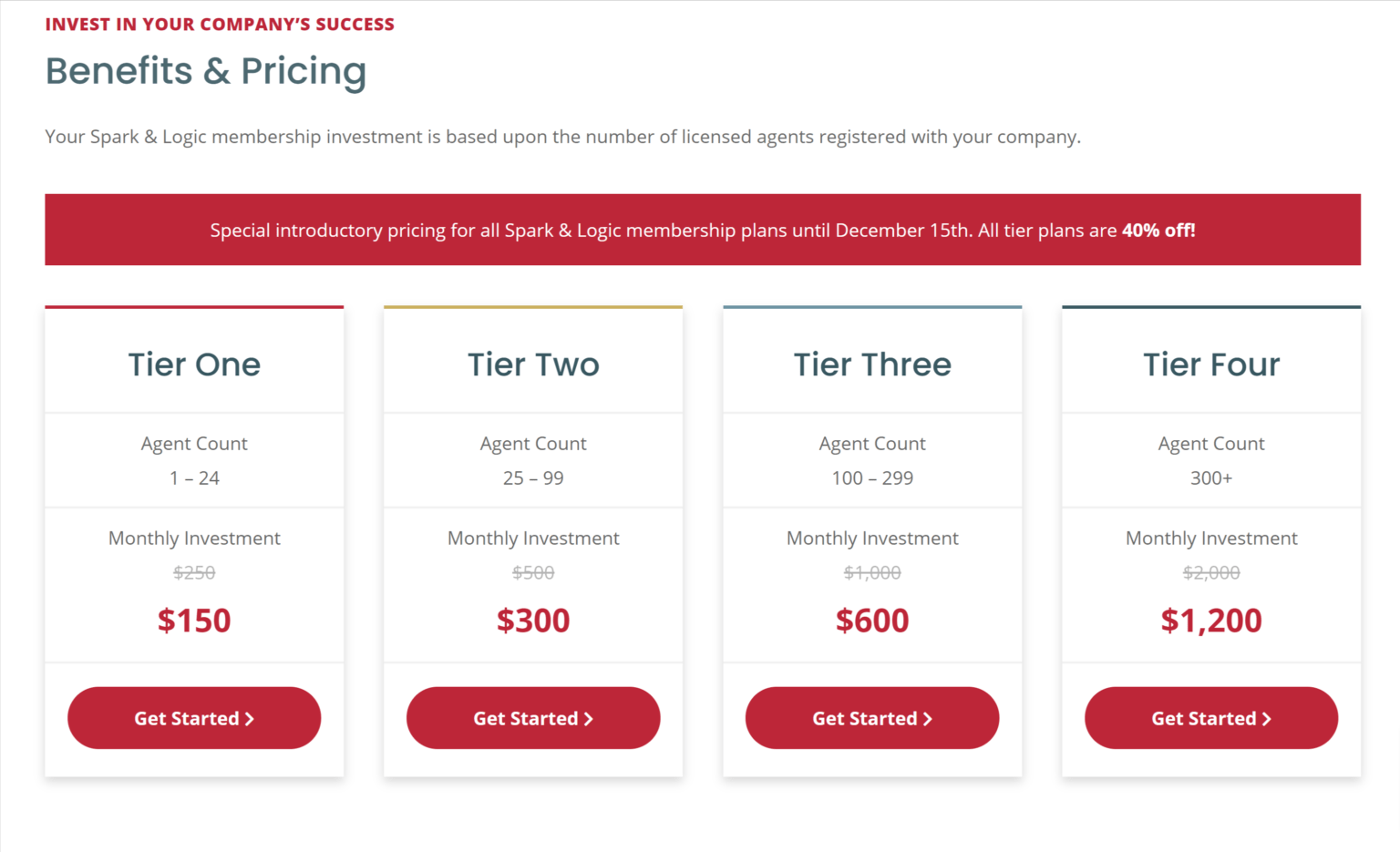Click the $1,200 discounted price
This screenshot has width=1400, height=852.
click(x=1211, y=620)
